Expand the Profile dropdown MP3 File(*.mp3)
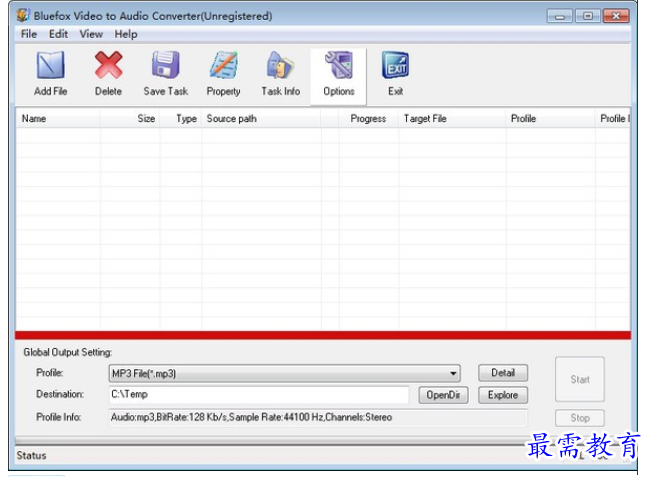The height and width of the screenshot is (477, 649). tap(285, 373)
